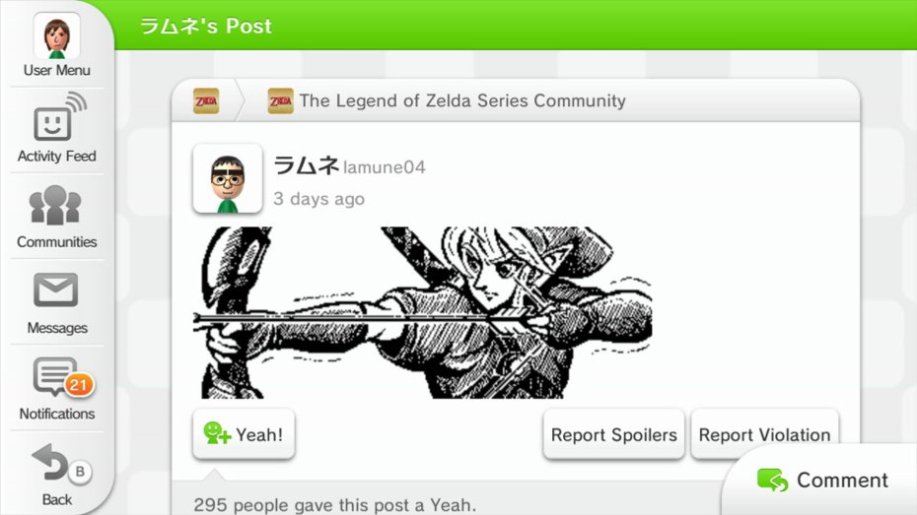Open the User Menu Mii avatar
Screen dimensions: 917x515
click(x=57, y=36)
